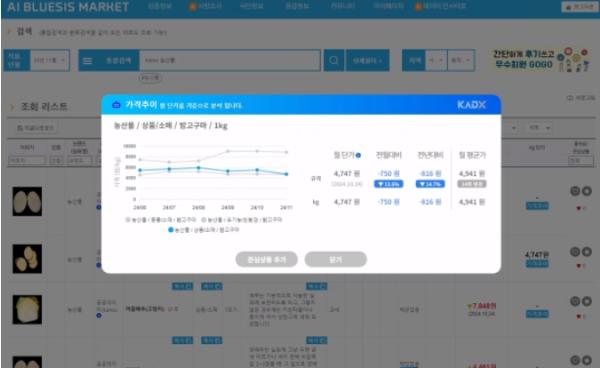This screenshot has width=600, height=368.
Task: Toggle the first gray chart legend series
Action: [161, 220]
